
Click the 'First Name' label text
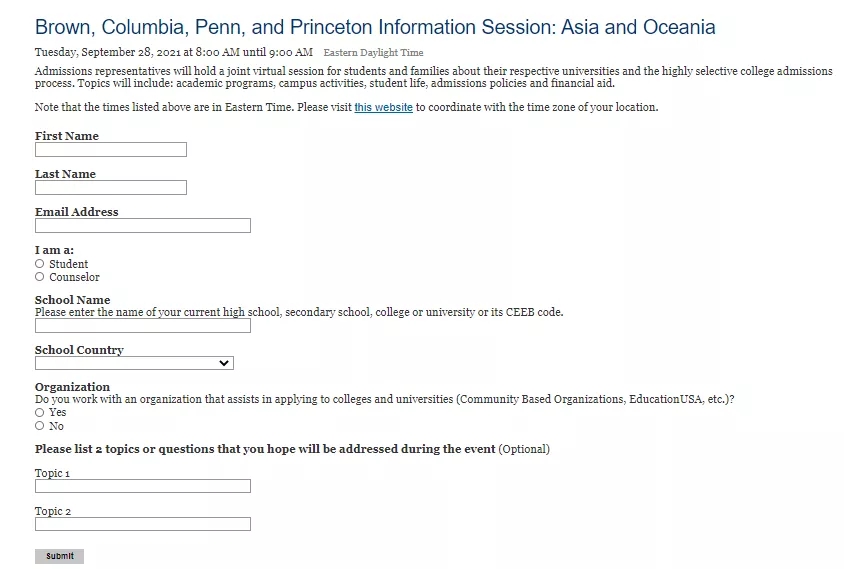click(x=67, y=136)
